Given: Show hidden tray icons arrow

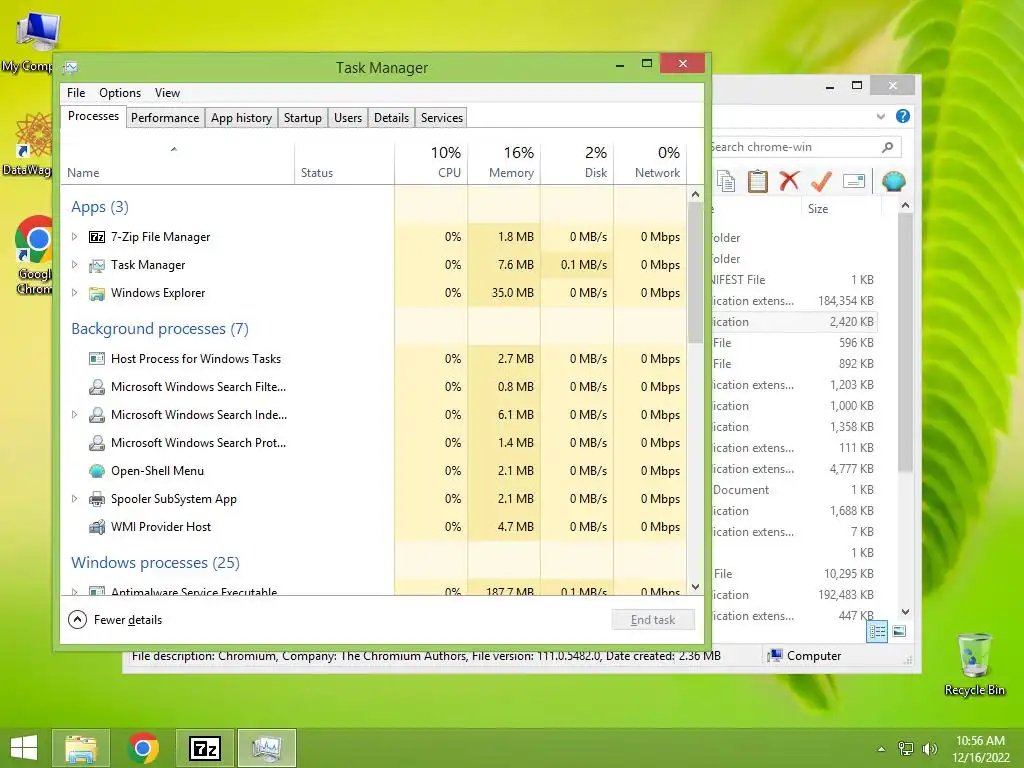Looking at the screenshot, I should click(x=882, y=749).
